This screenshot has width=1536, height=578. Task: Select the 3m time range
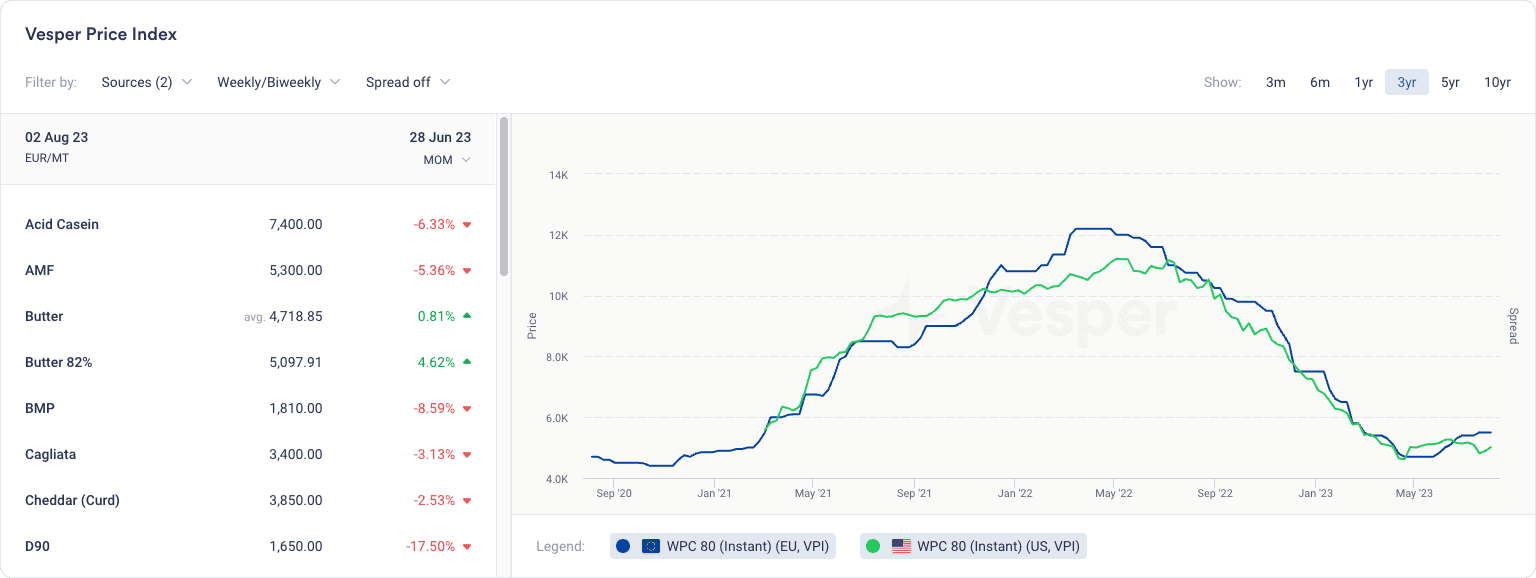pos(1275,82)
